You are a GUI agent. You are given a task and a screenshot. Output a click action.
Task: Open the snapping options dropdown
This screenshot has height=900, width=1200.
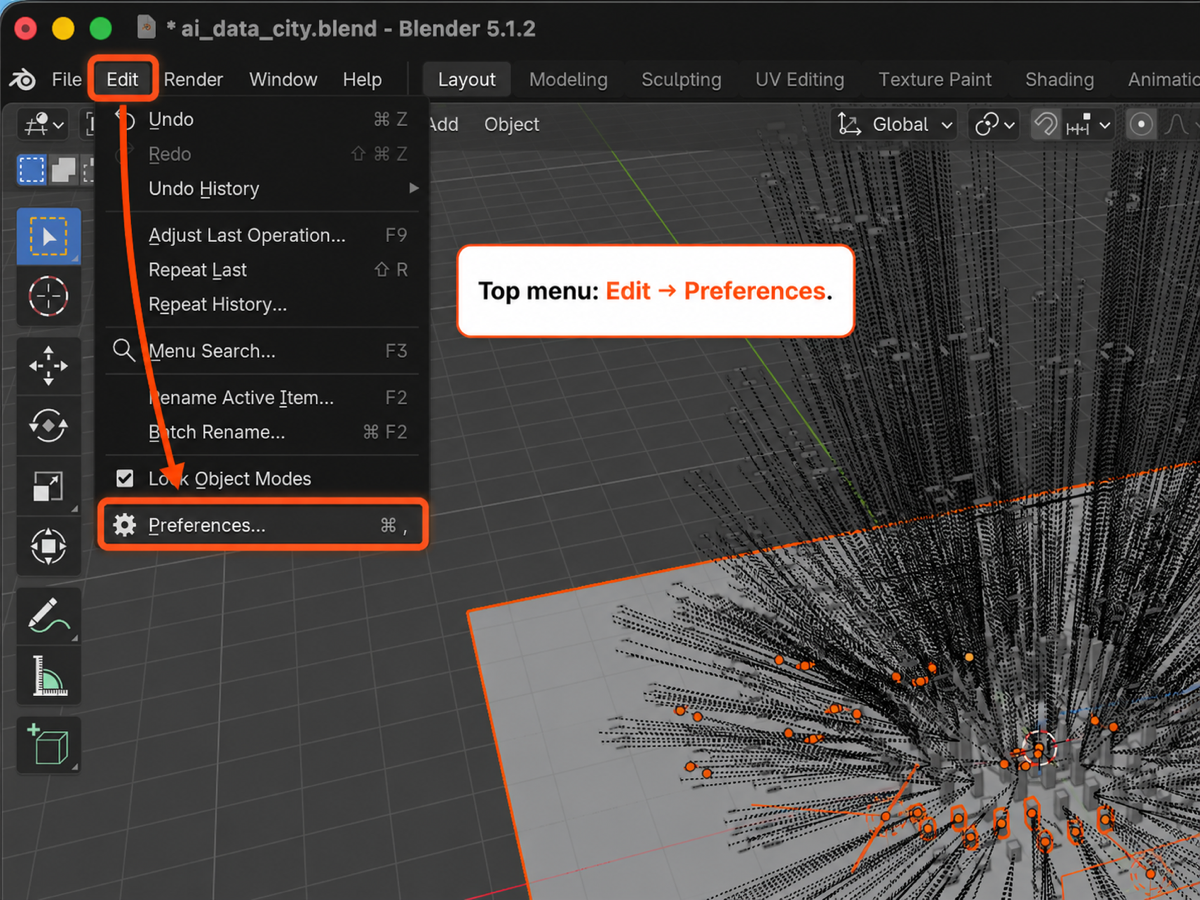tap(1089, 125)
